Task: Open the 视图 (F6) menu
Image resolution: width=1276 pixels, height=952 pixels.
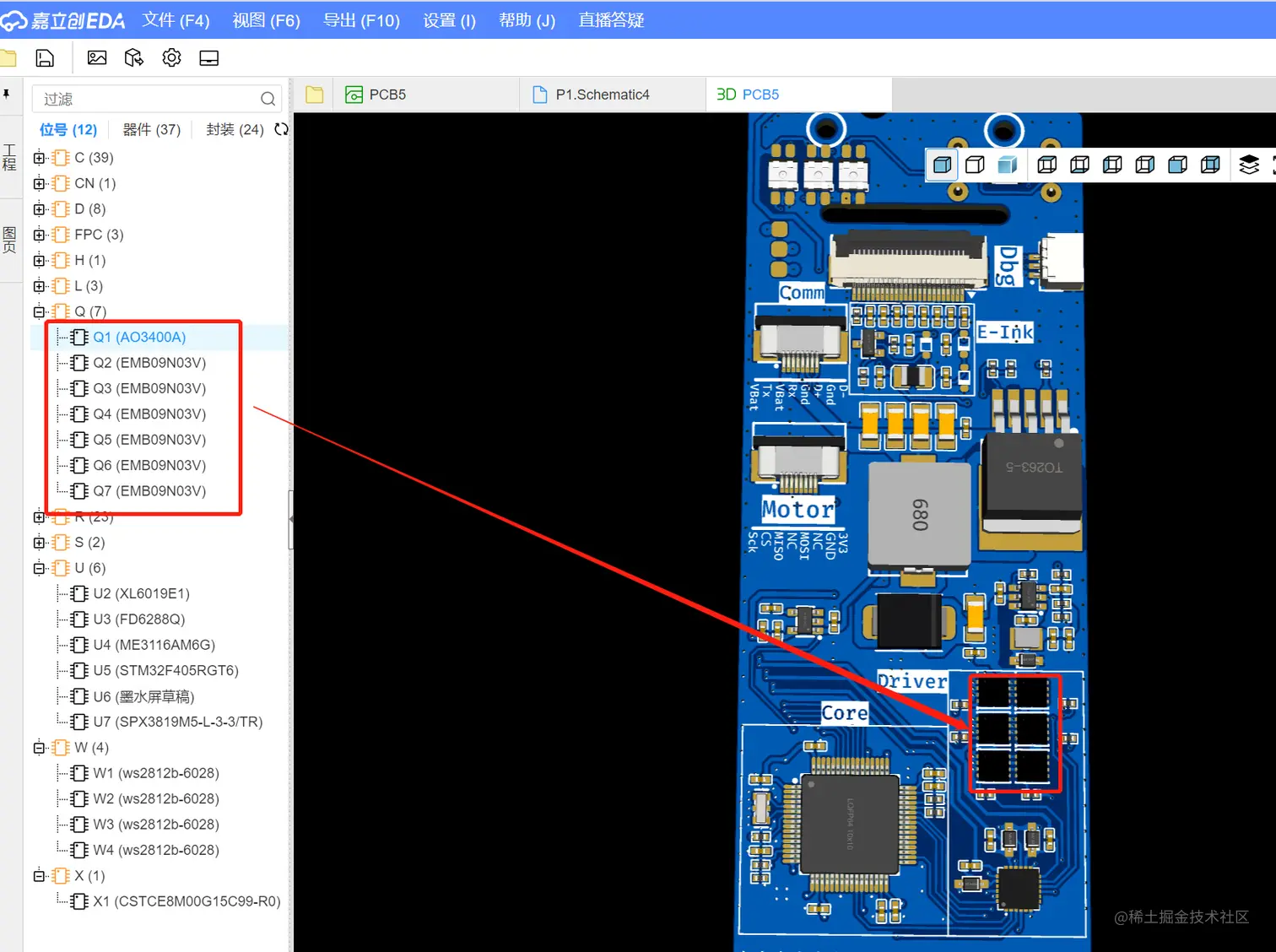Action: 266,20
